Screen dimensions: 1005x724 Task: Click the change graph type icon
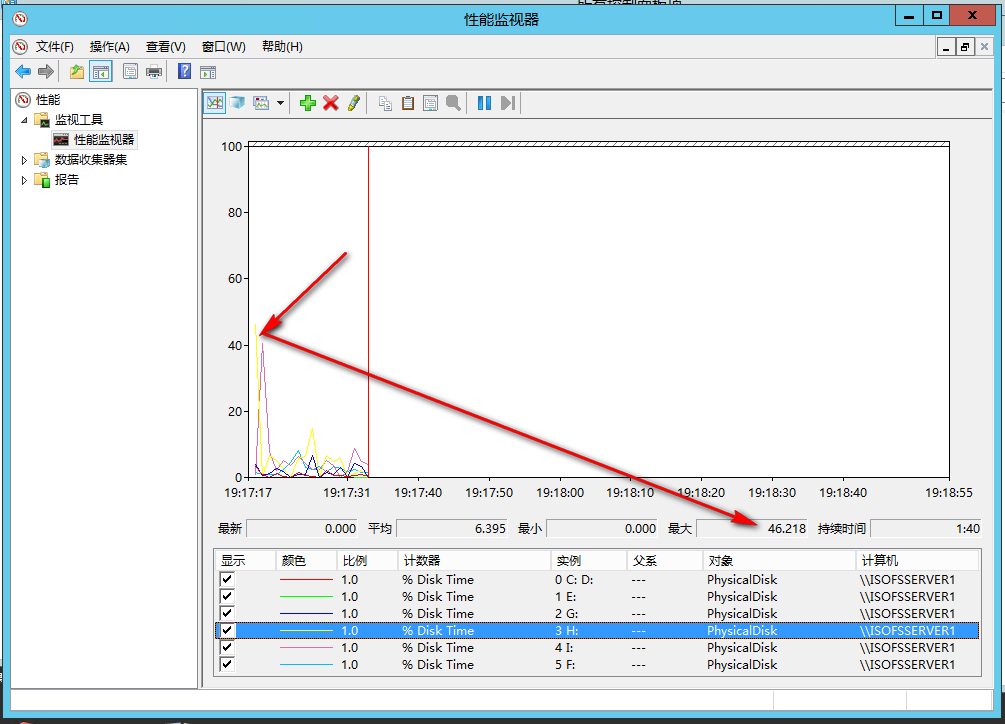coord(261,103)
